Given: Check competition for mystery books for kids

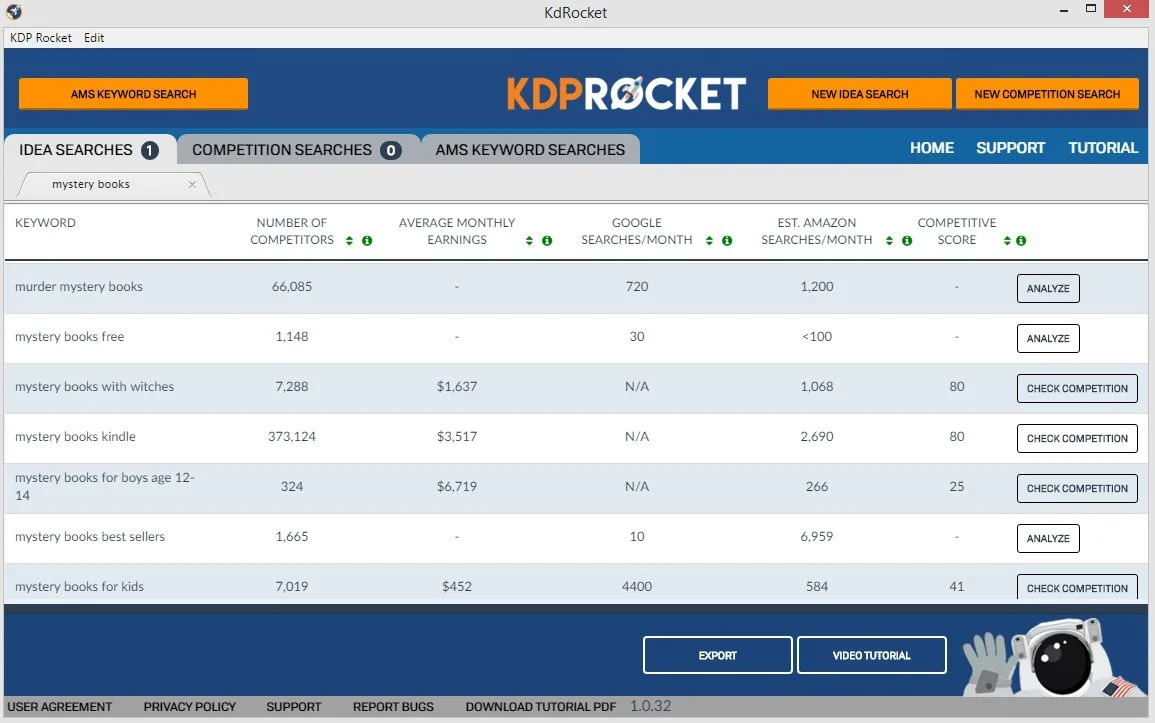Looking at the screenshot, I should pos(1077,588).
